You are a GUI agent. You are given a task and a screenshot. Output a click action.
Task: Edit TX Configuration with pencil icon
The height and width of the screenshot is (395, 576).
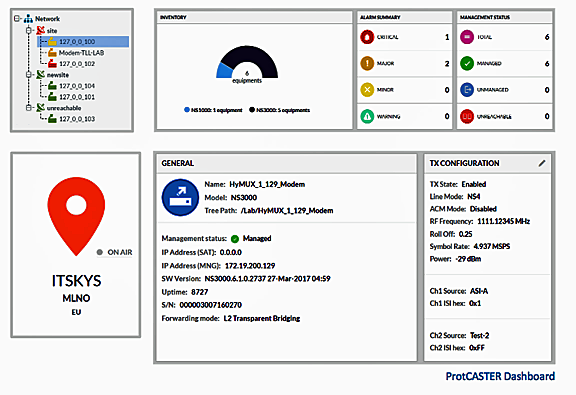point(542,163)
